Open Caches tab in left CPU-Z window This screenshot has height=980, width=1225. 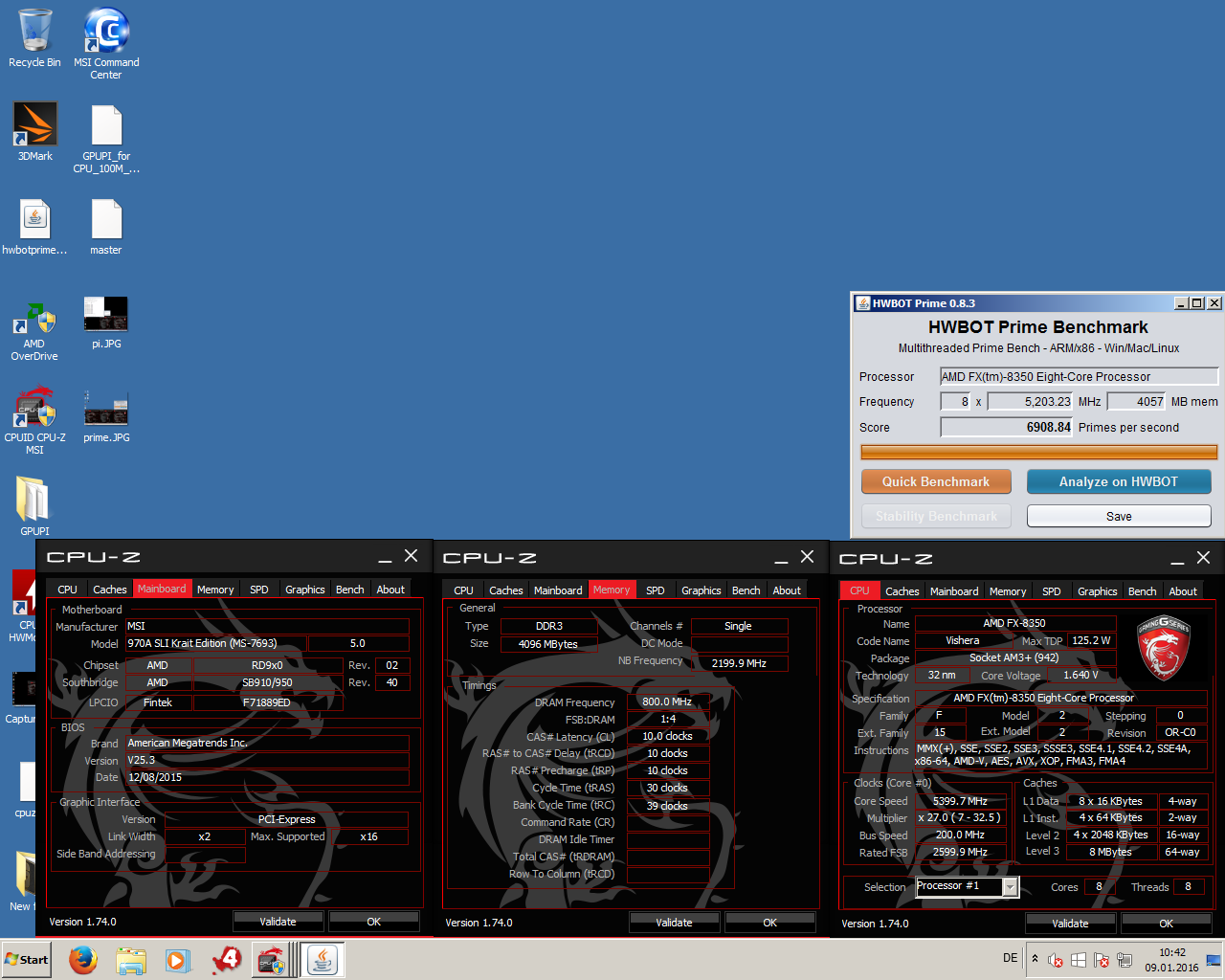click(x=109, y=590)
